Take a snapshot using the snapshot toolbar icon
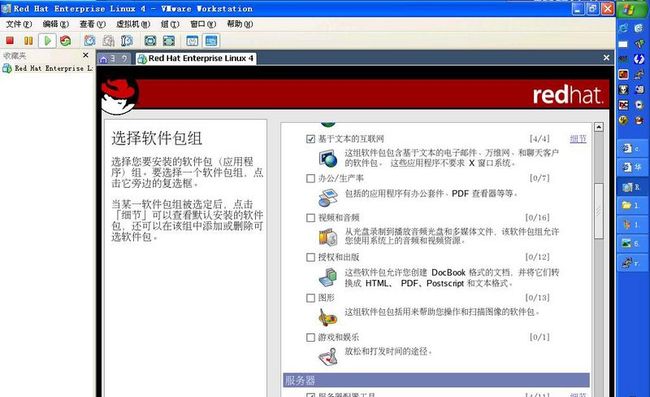This screenshot has width=650, height=397. [x=90, y=41]
